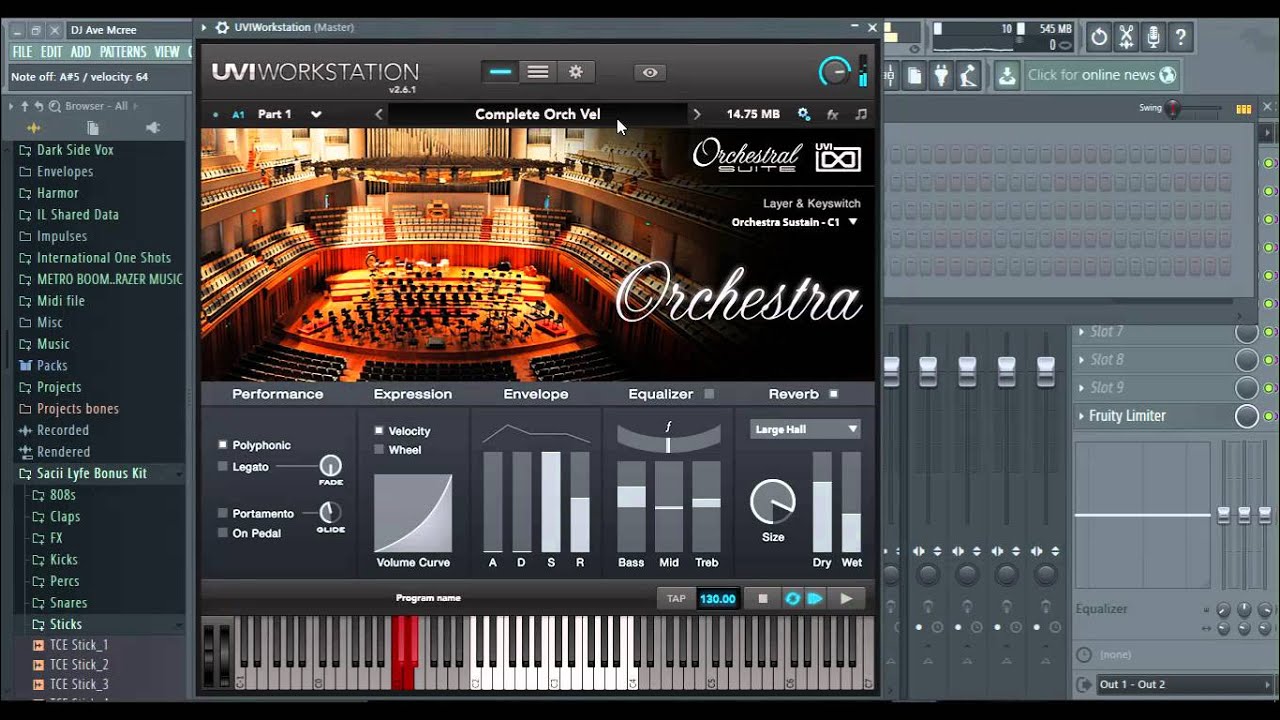Open the FILE menu in FL Studio
The height and width of the screenshot is (720, 1280).
coord(22,52)
